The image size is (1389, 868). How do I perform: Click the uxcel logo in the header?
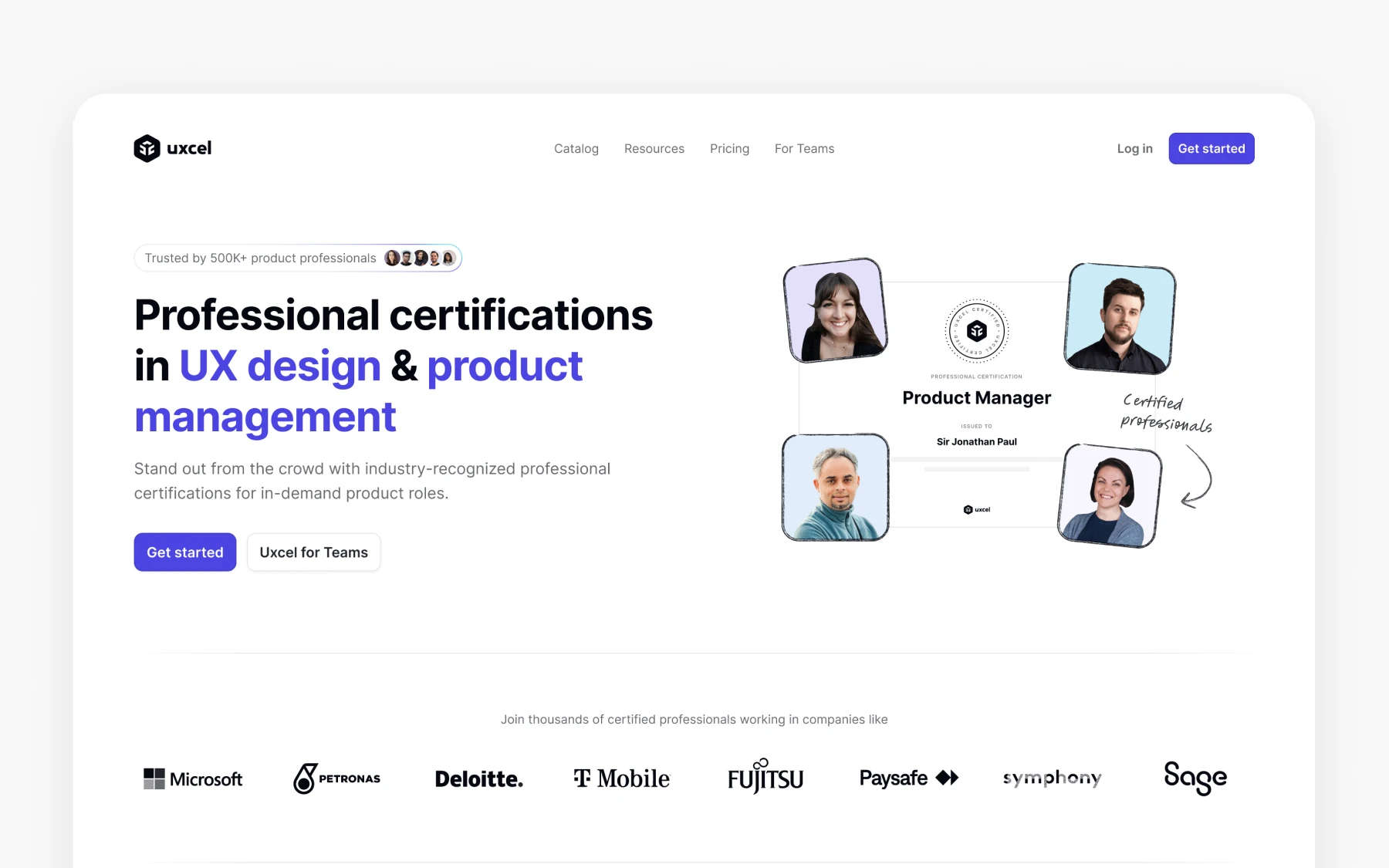pos(173,148)
